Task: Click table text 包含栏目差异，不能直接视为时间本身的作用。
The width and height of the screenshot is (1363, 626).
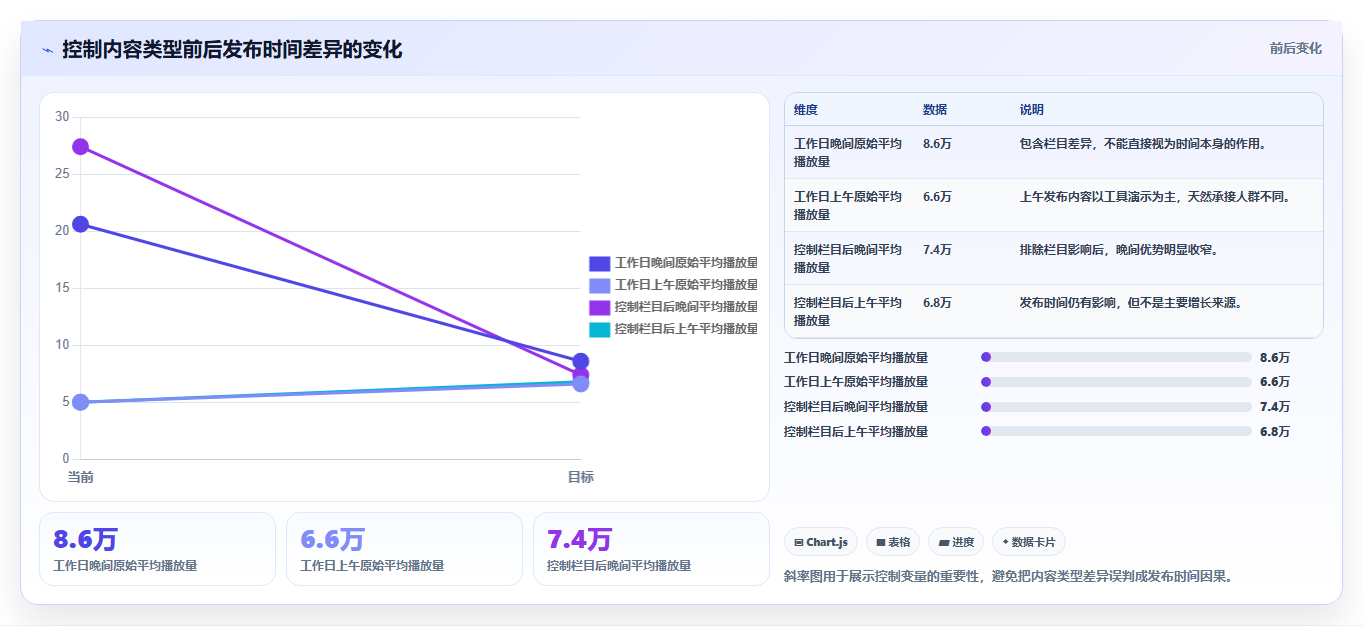Action: point(1144,144)
